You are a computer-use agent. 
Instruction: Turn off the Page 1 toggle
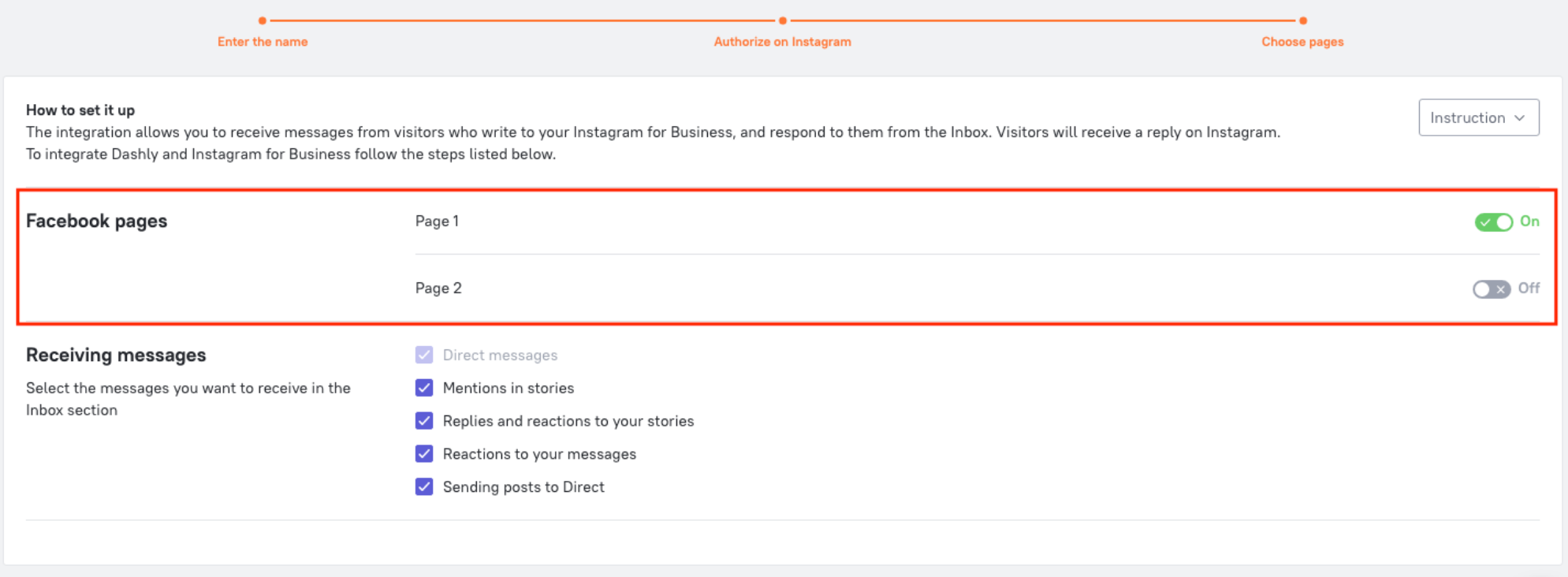tap(1493, 222)
